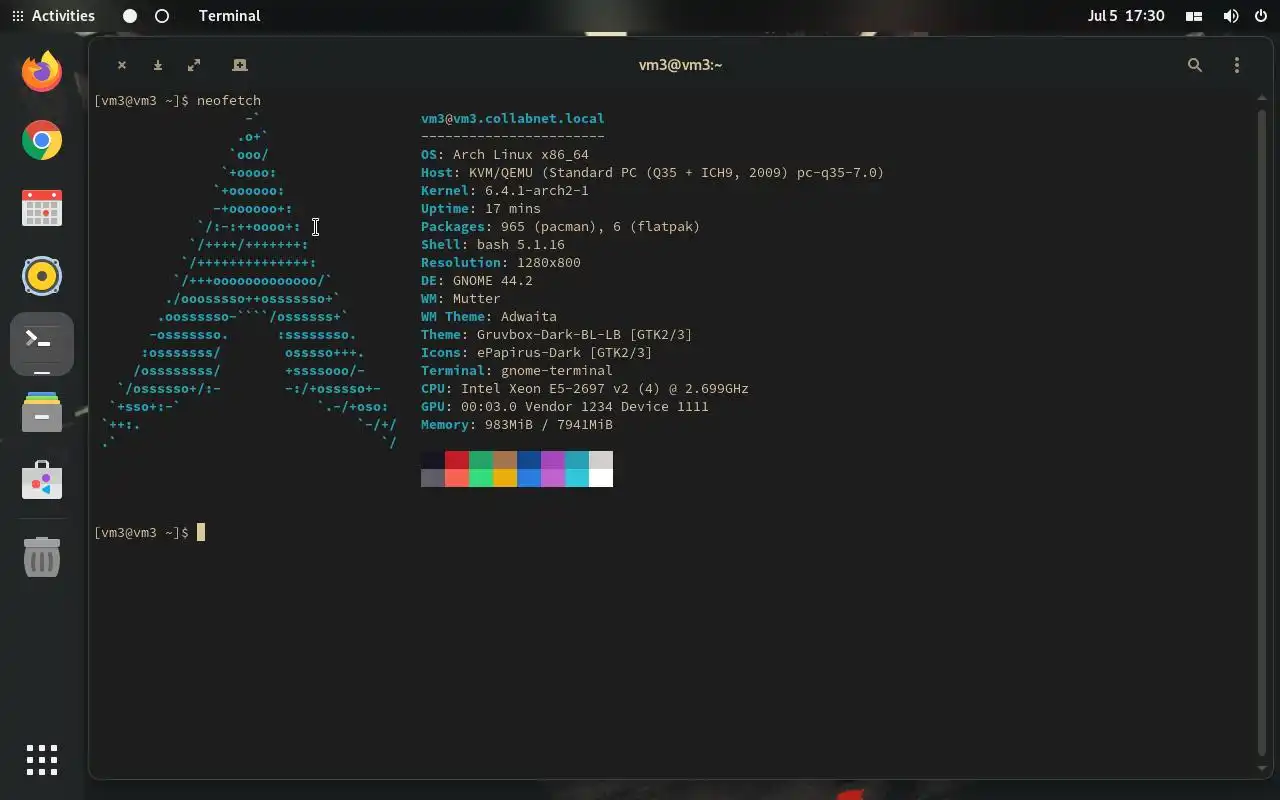Click the terminal title "vm3@vm3:~"
Image resolution: width=1280 pixels, height=800 pixels.
tap(680, 65)
